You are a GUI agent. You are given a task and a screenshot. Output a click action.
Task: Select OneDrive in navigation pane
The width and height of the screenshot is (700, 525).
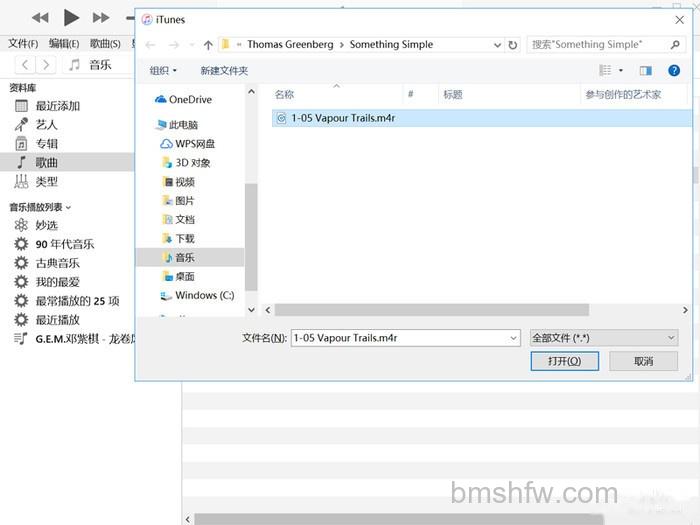pyautogui.click(x=183, y=100)
